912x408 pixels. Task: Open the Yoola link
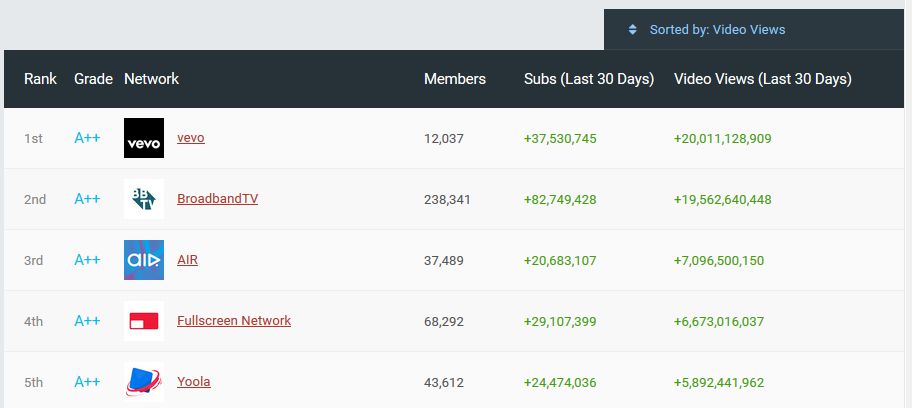point(194,382)
